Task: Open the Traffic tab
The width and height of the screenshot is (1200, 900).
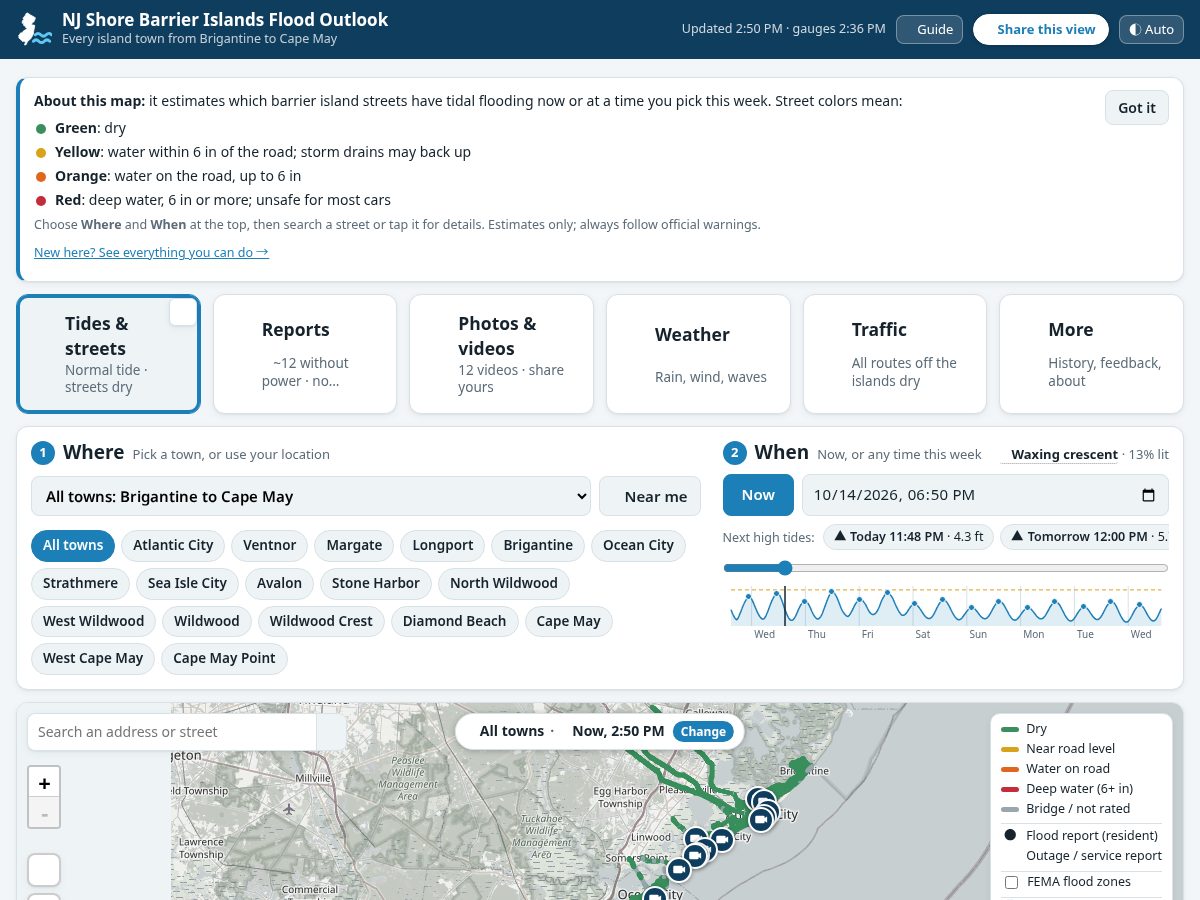Action: pos(895,354)
